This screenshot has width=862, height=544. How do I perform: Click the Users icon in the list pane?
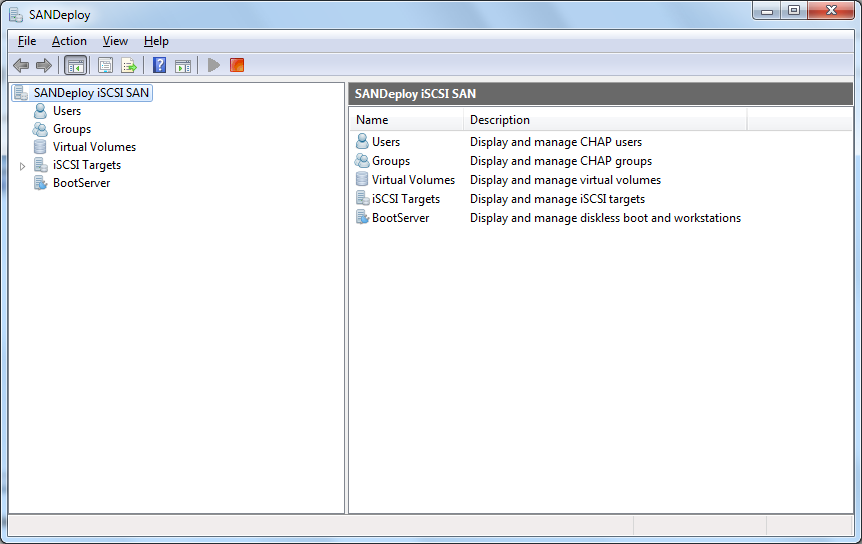[x=362, y=142]
